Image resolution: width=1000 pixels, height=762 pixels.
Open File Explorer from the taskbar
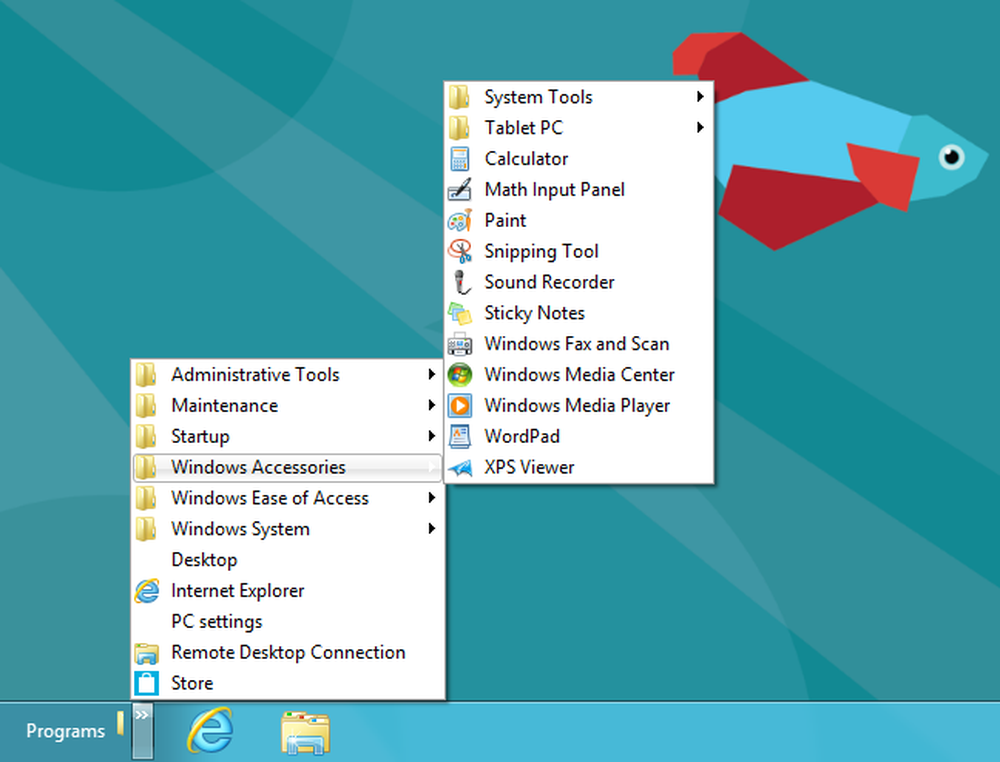pyautogui.click(x=305, y=732)
